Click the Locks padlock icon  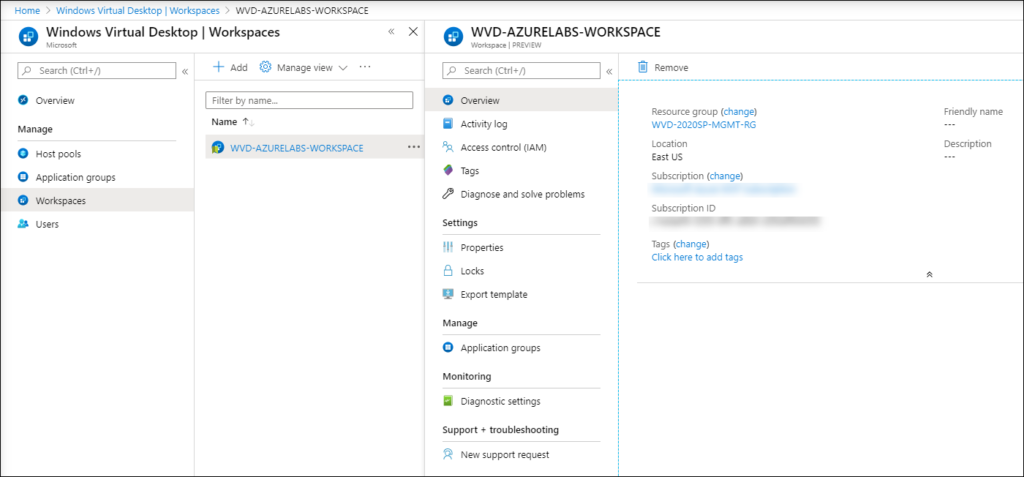click(447, 271)
